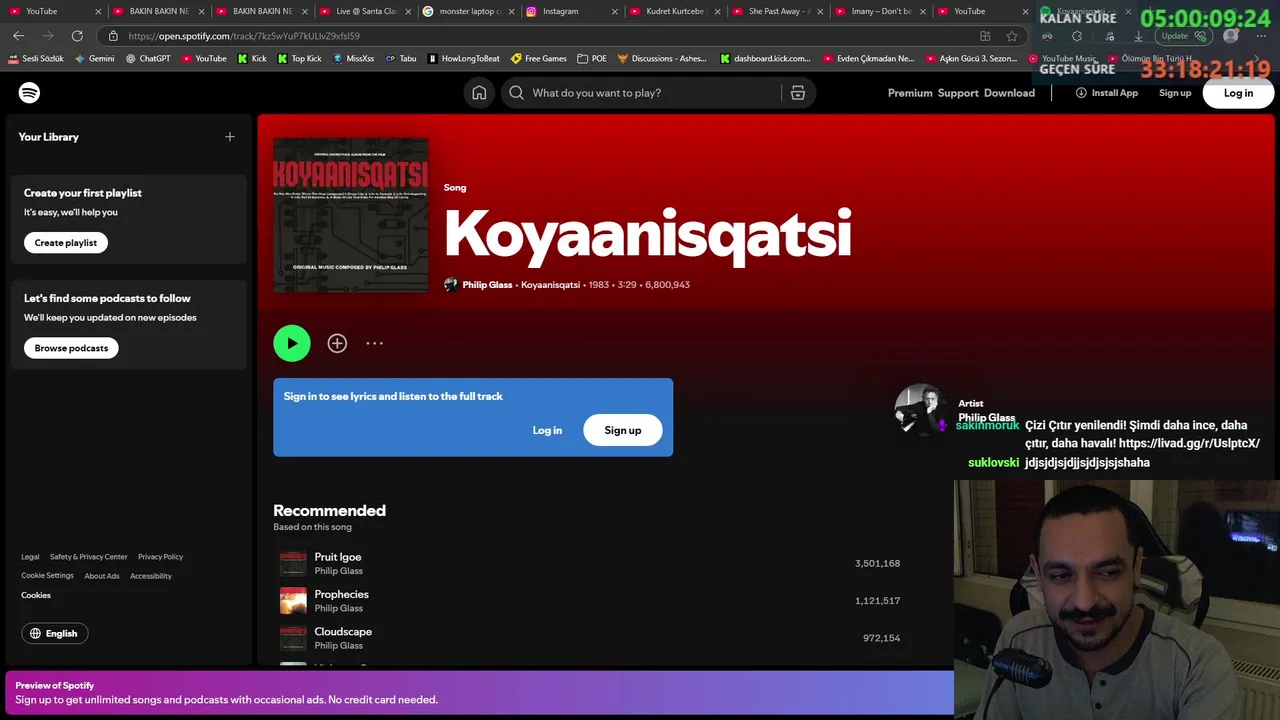Click the Browse podcasts button
The height and width of the screenshot is (720, 1280).
click(71, 348)
